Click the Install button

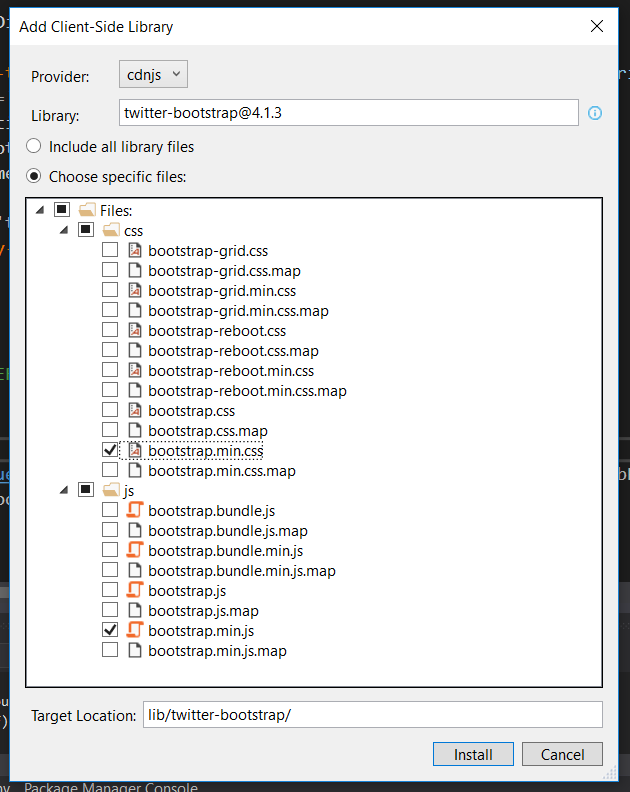click(473, 754)
